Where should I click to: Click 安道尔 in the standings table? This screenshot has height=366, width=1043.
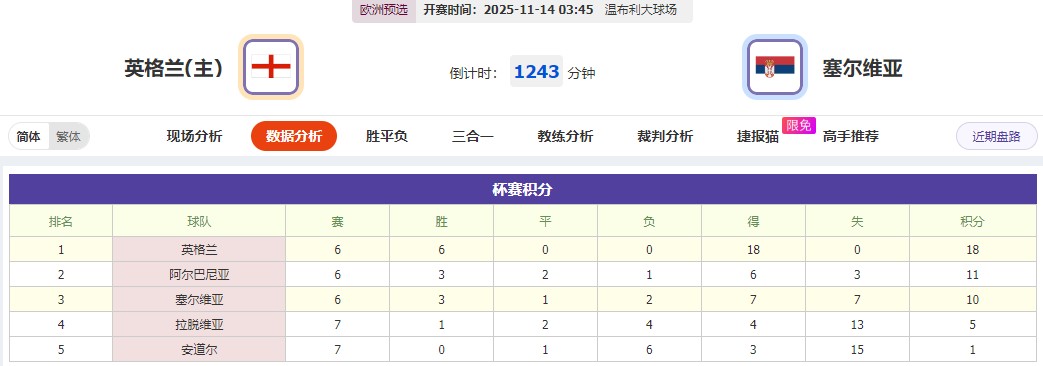click(199, 350)
